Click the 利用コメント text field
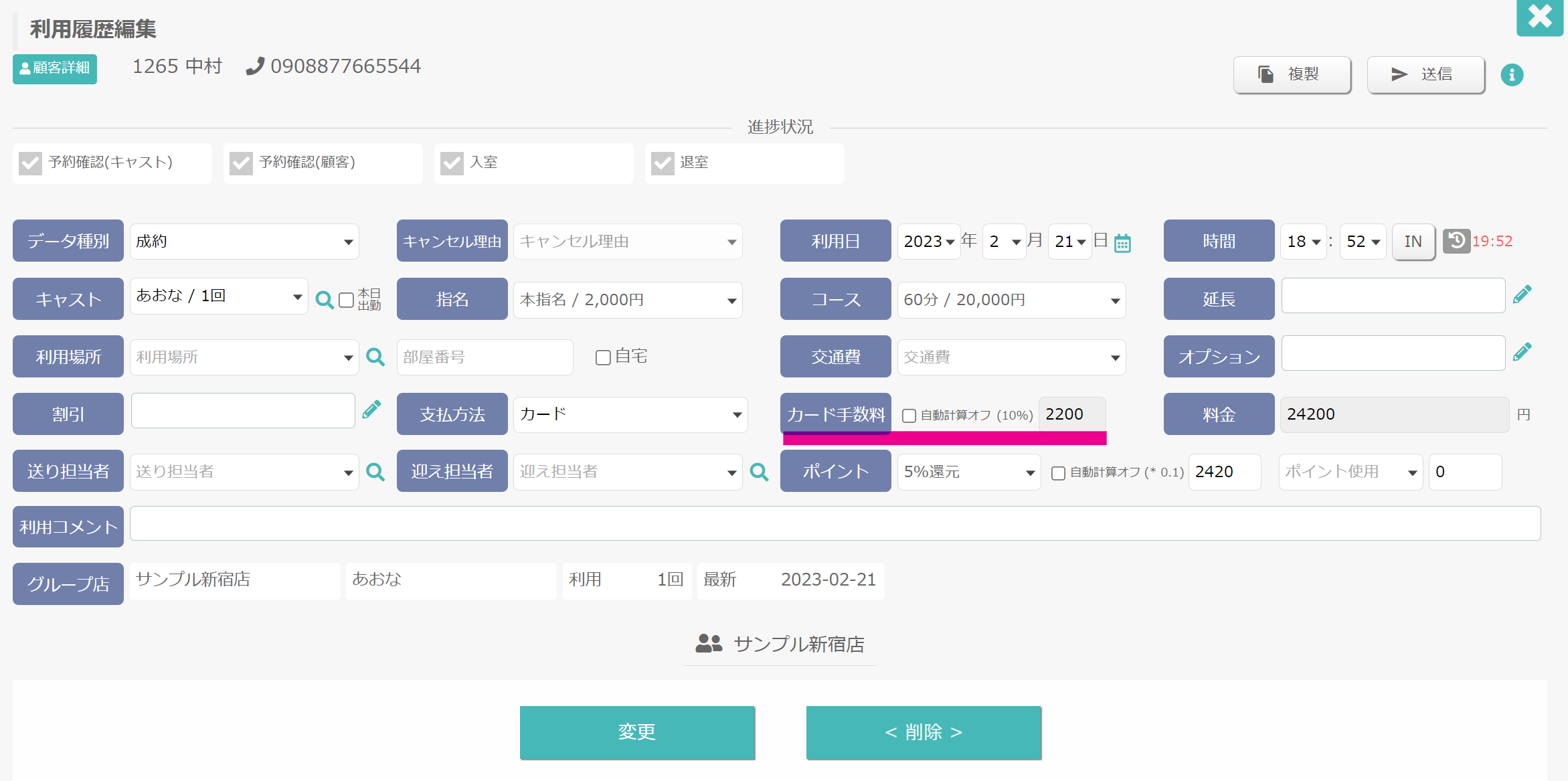The width and height of the screenshot is (1568, 781). pos(835,523)
